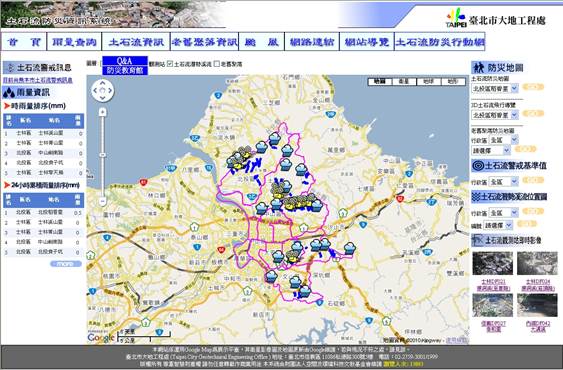Viewport: 563px width, 370px height.
Task: Pan the map right with the arrow control
Action: pyautogui.click(x=110, y=91)
